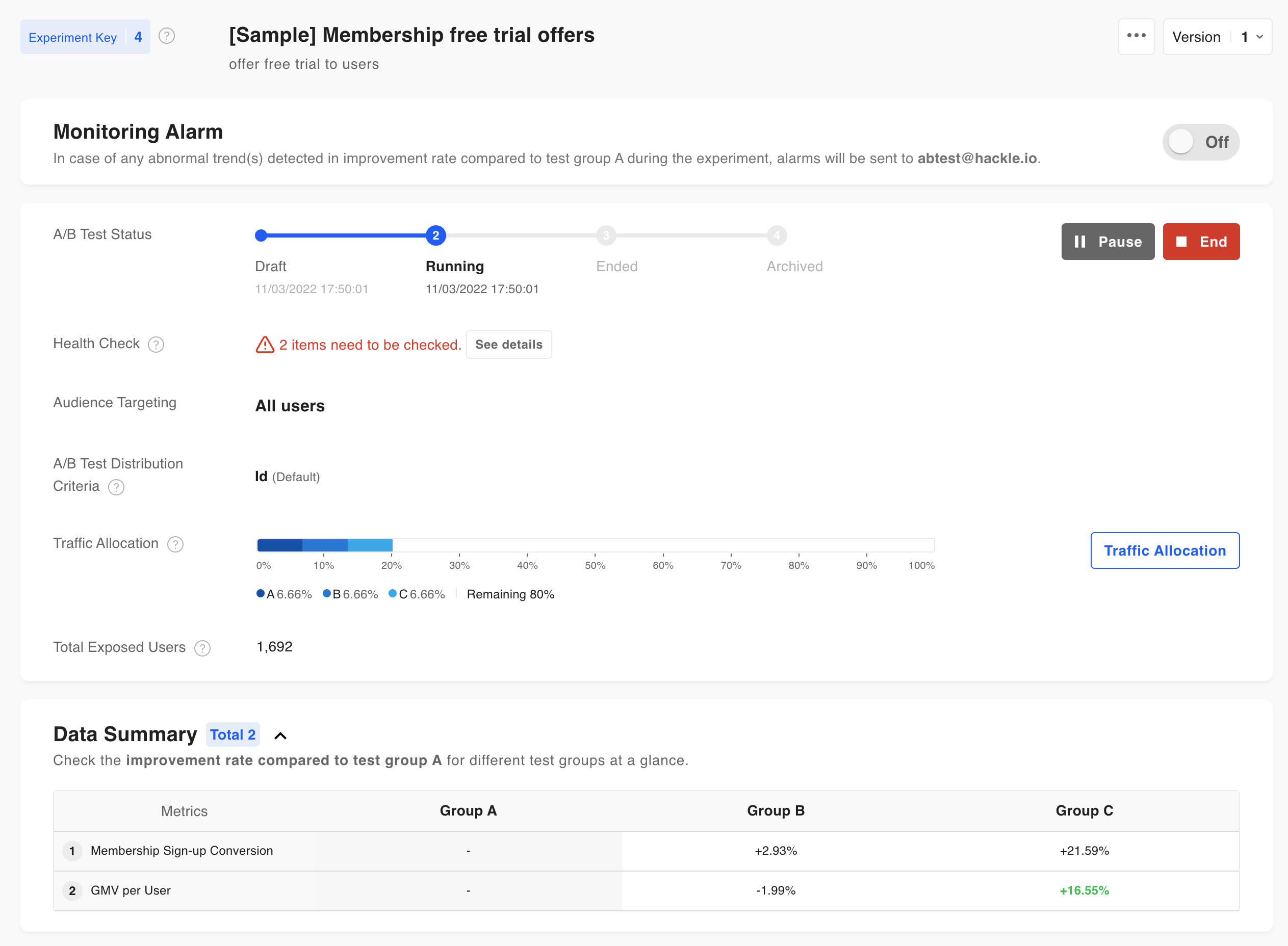This screenshot has height=946, width=1288.
Task: Click Total Exposed Users help icon
Action: [x=202, y=648]
